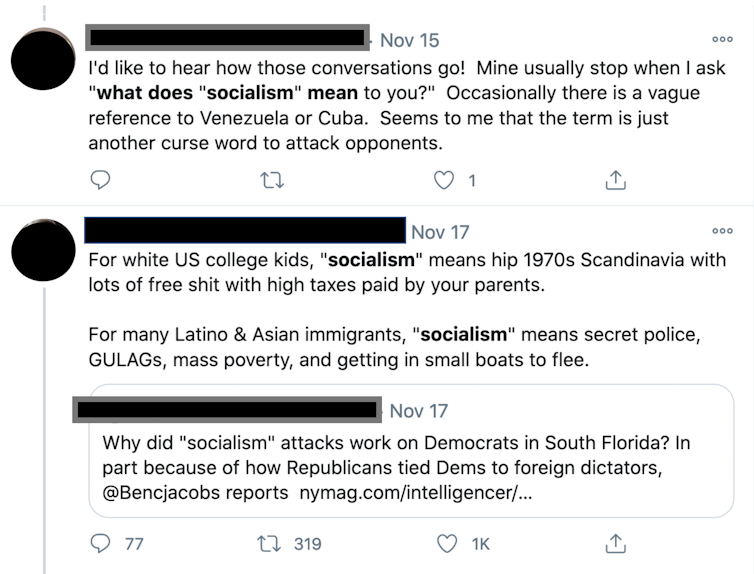The height and width of the screenshot is (574, 754).
Task: Click the redacted author name in quoted tweet
Action: click(230, 410)
